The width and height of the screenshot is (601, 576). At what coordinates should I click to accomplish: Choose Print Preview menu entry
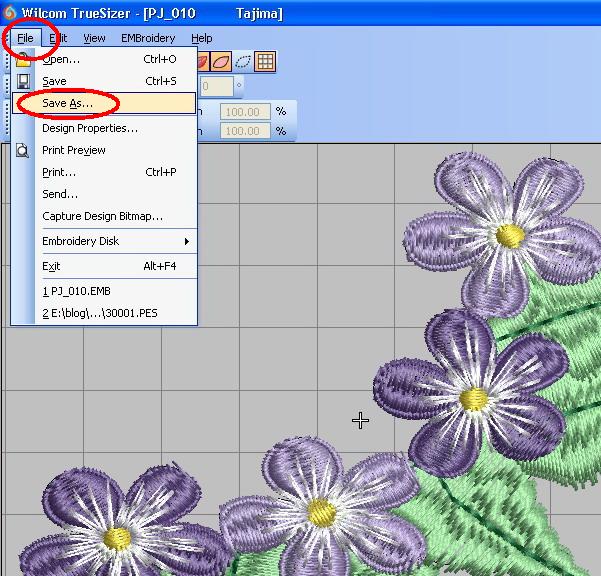tap(104, 150)
